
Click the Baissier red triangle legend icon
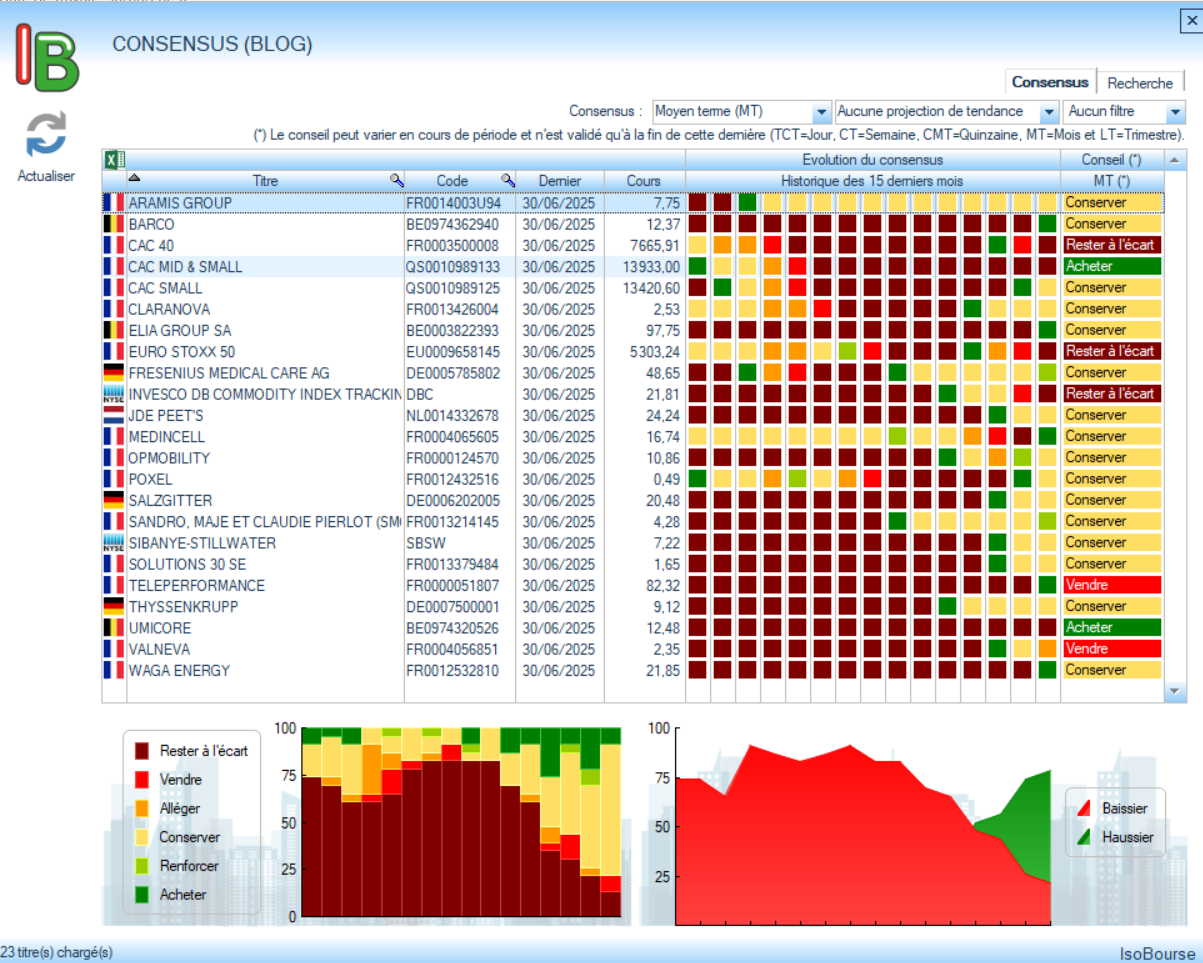(1083, 808)
